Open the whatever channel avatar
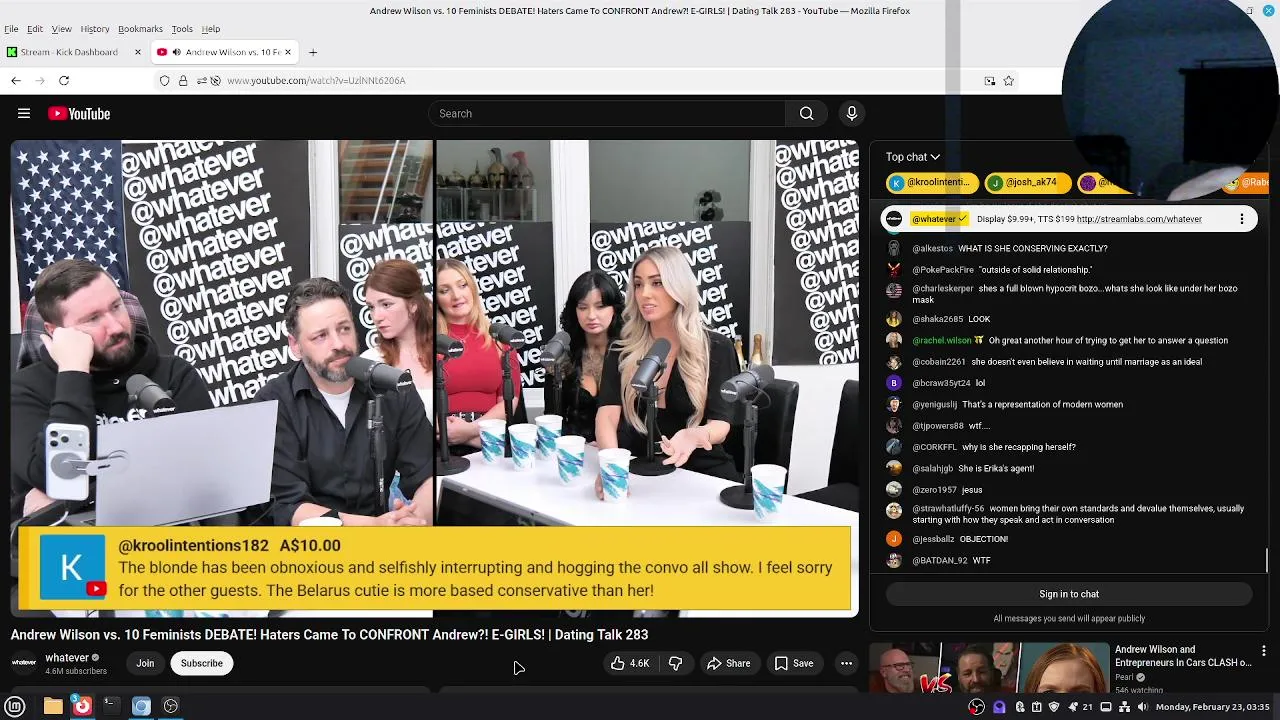Screen dimensions: 1280x720 pos(24,663)
